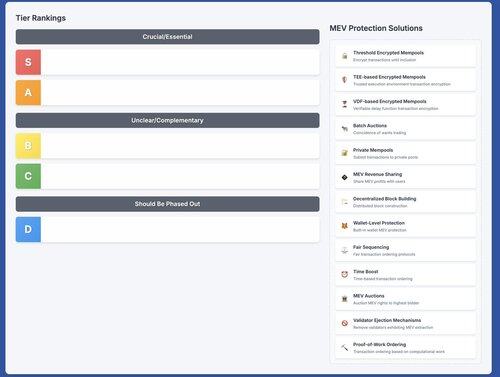Click the empty S tier drop row
The width and height of the screenshot is (500, 377).
[180, 62]
